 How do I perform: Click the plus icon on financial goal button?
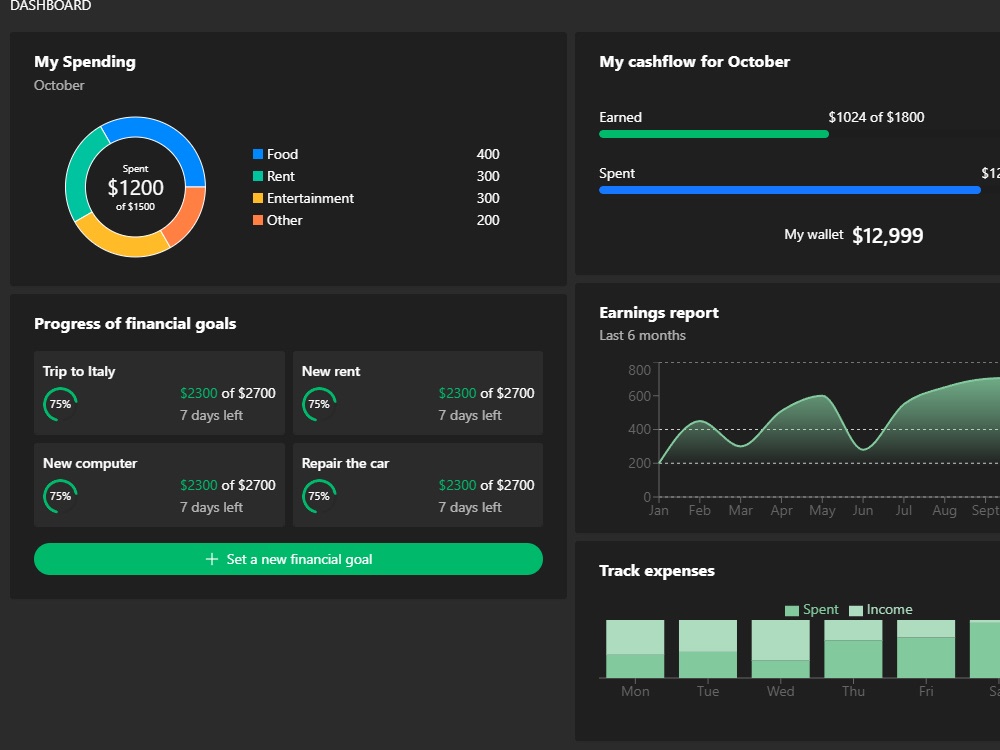click(212, 559)
